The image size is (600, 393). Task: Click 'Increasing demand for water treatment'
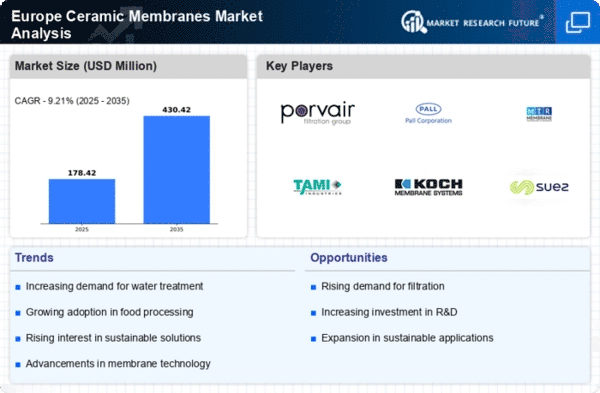coord(114,286)
